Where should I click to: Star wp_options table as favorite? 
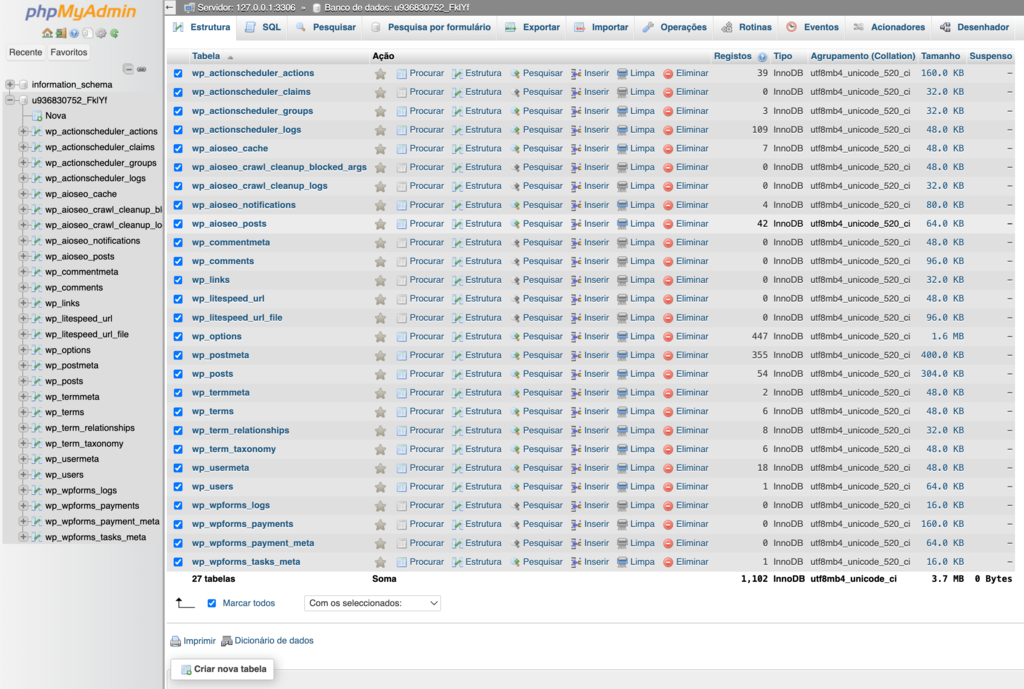coord(380,337)
